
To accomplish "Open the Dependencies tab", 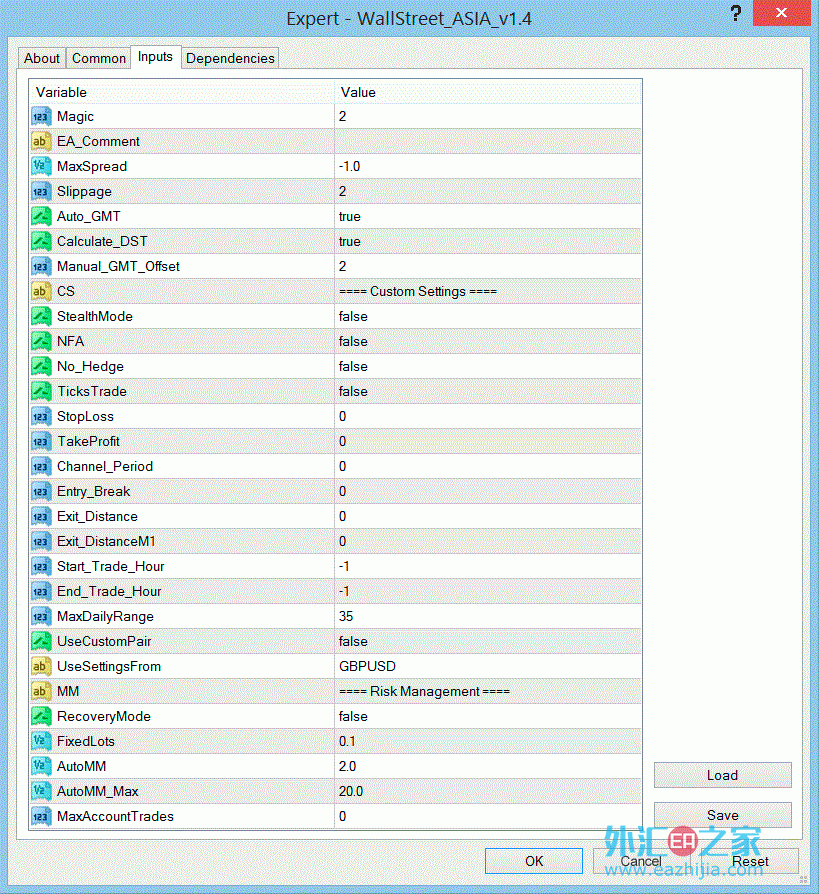I will (230, 58).
